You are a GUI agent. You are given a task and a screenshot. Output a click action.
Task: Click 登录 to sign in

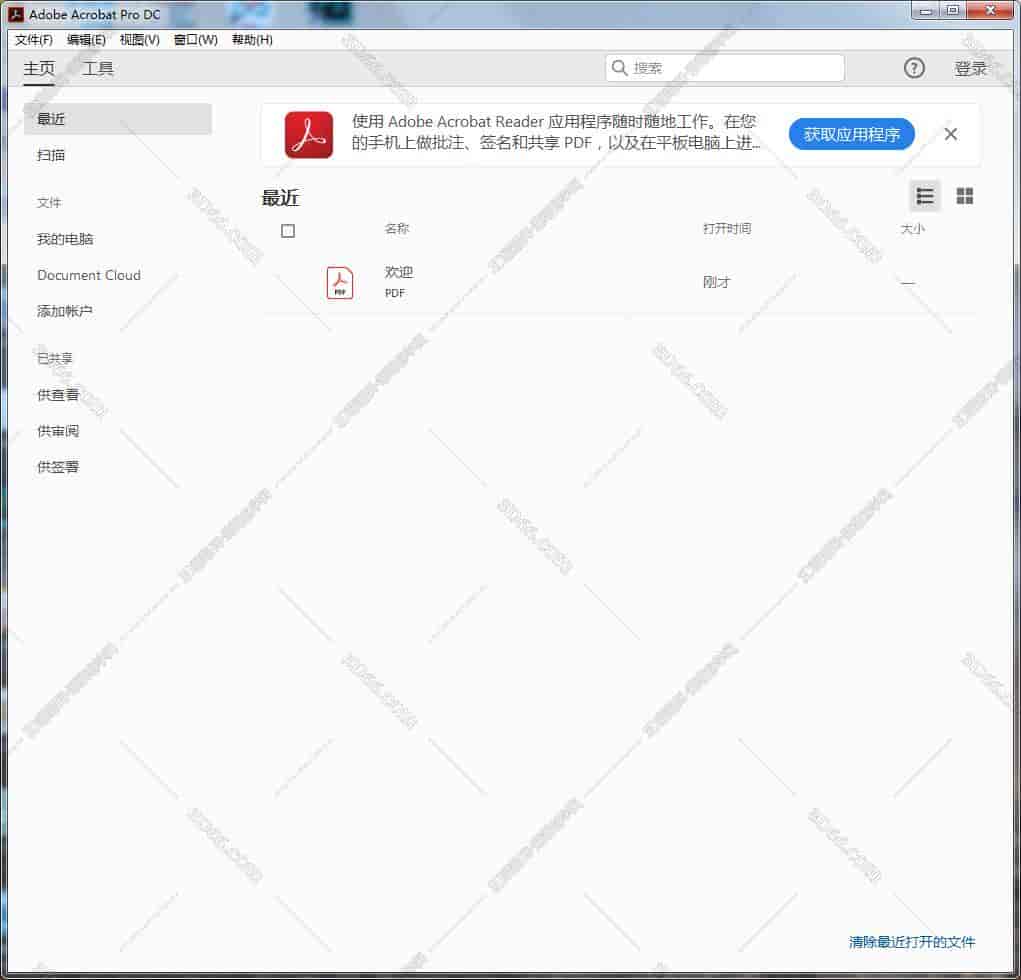pos(970,68)
